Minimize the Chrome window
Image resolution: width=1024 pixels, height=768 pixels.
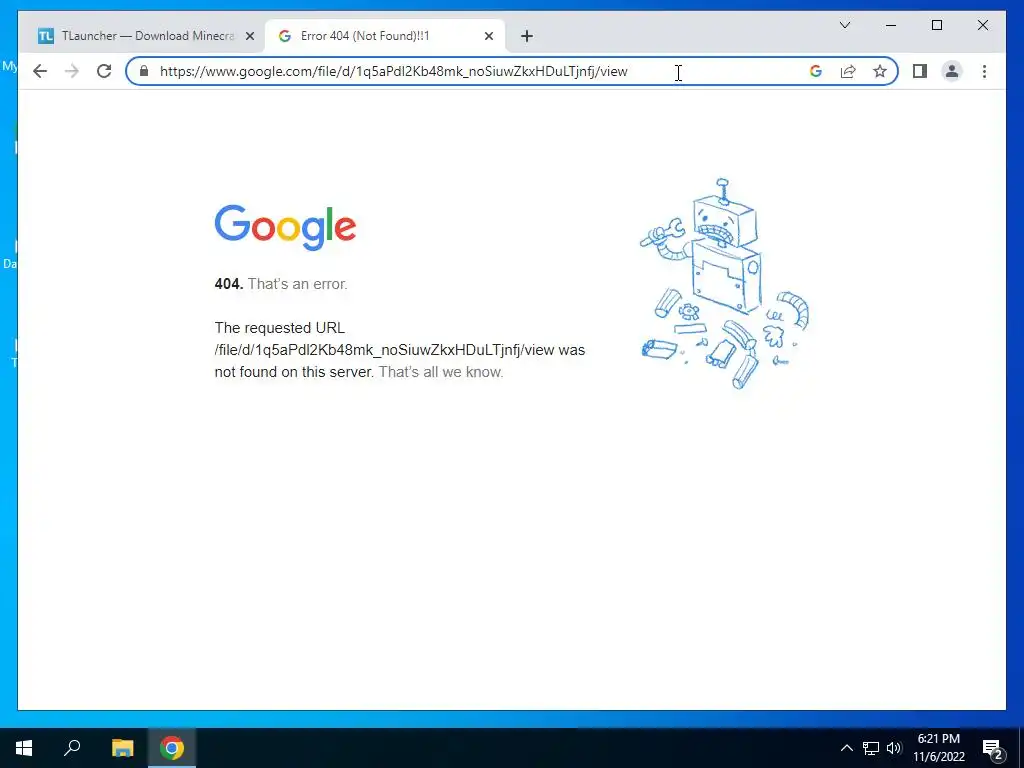point(891,25)
